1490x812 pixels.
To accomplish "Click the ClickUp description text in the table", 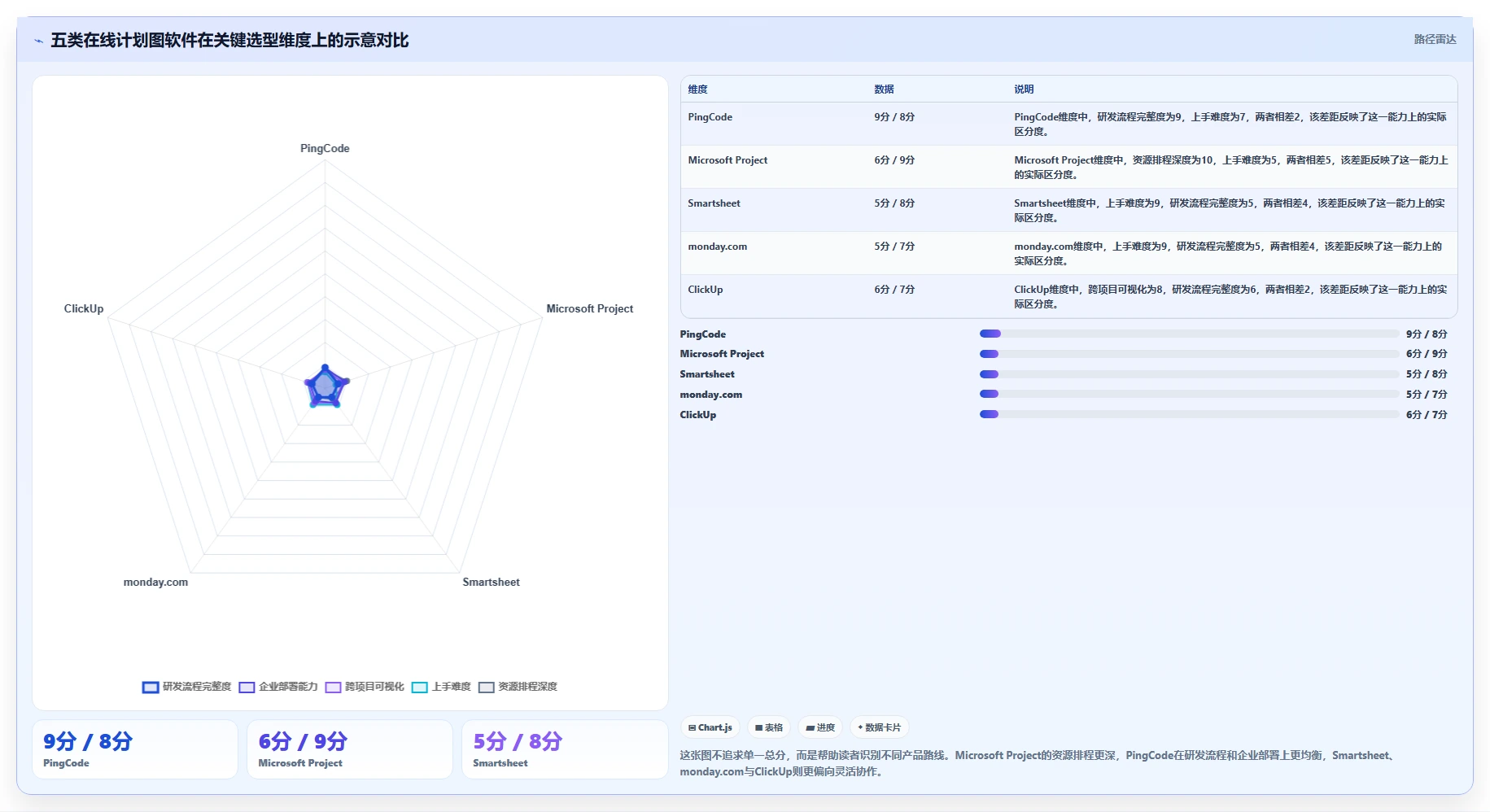I will pos(1230,297).
